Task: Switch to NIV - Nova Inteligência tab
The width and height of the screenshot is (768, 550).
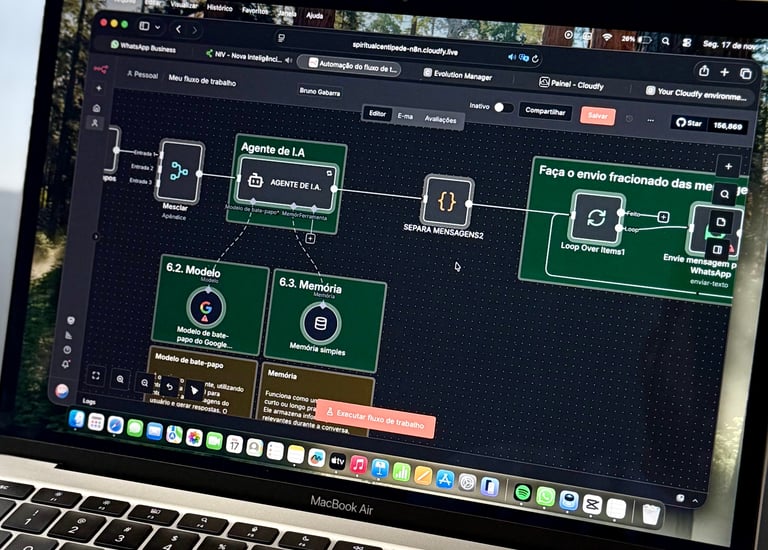Action: [x=244, y=56]
